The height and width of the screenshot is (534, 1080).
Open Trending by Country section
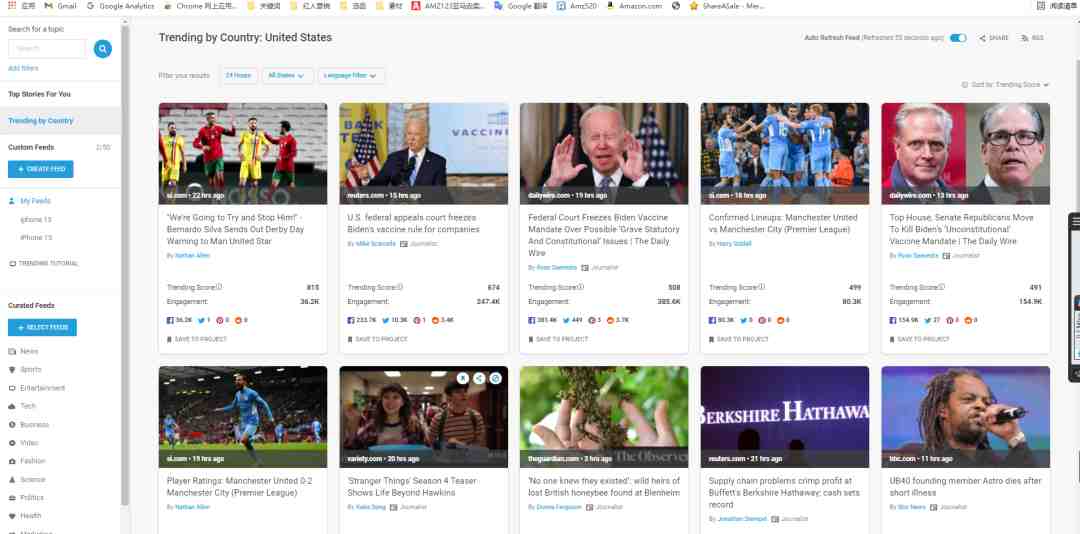coord(41,121)
